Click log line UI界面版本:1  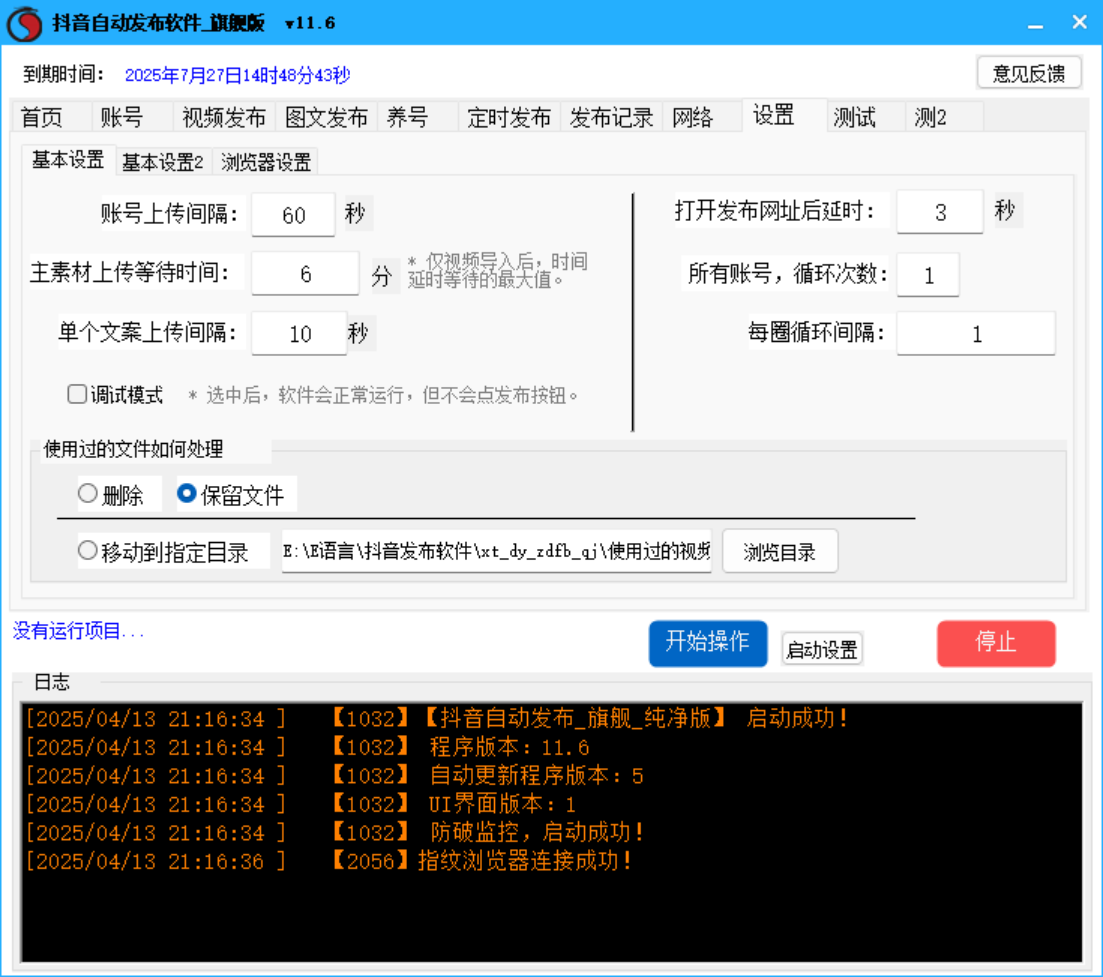click(x=502, y=803)
